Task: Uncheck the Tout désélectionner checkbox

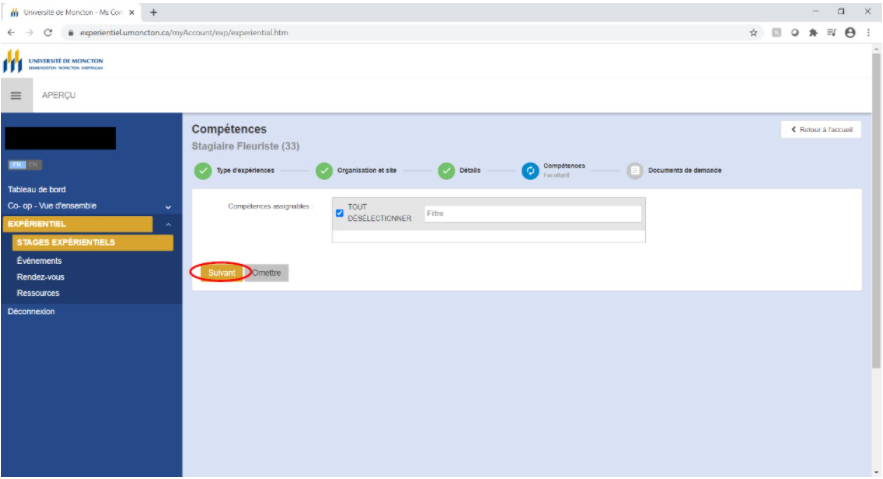Action: pos(340,213)
